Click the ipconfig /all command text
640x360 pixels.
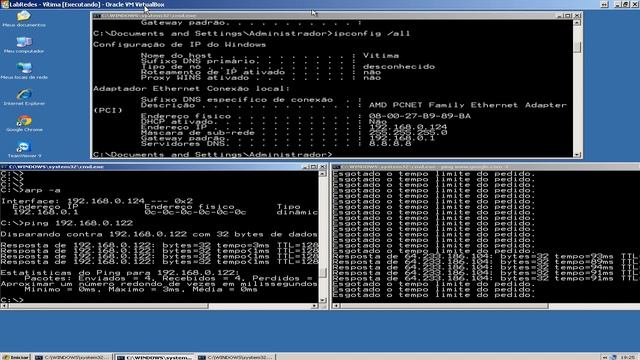point(372,33)
